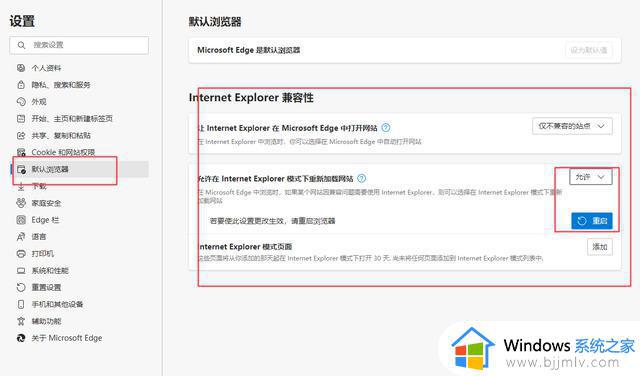Click the 设置 title in the sidebar
Viewport: 640px width, 376px height.
22,21
